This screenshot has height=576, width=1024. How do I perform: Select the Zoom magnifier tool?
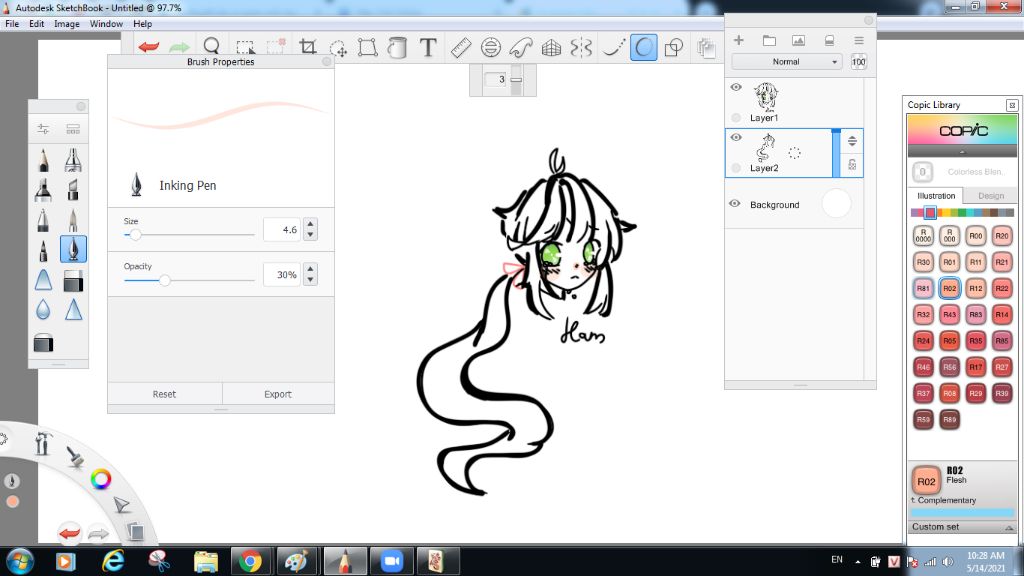tap(212, 46)
